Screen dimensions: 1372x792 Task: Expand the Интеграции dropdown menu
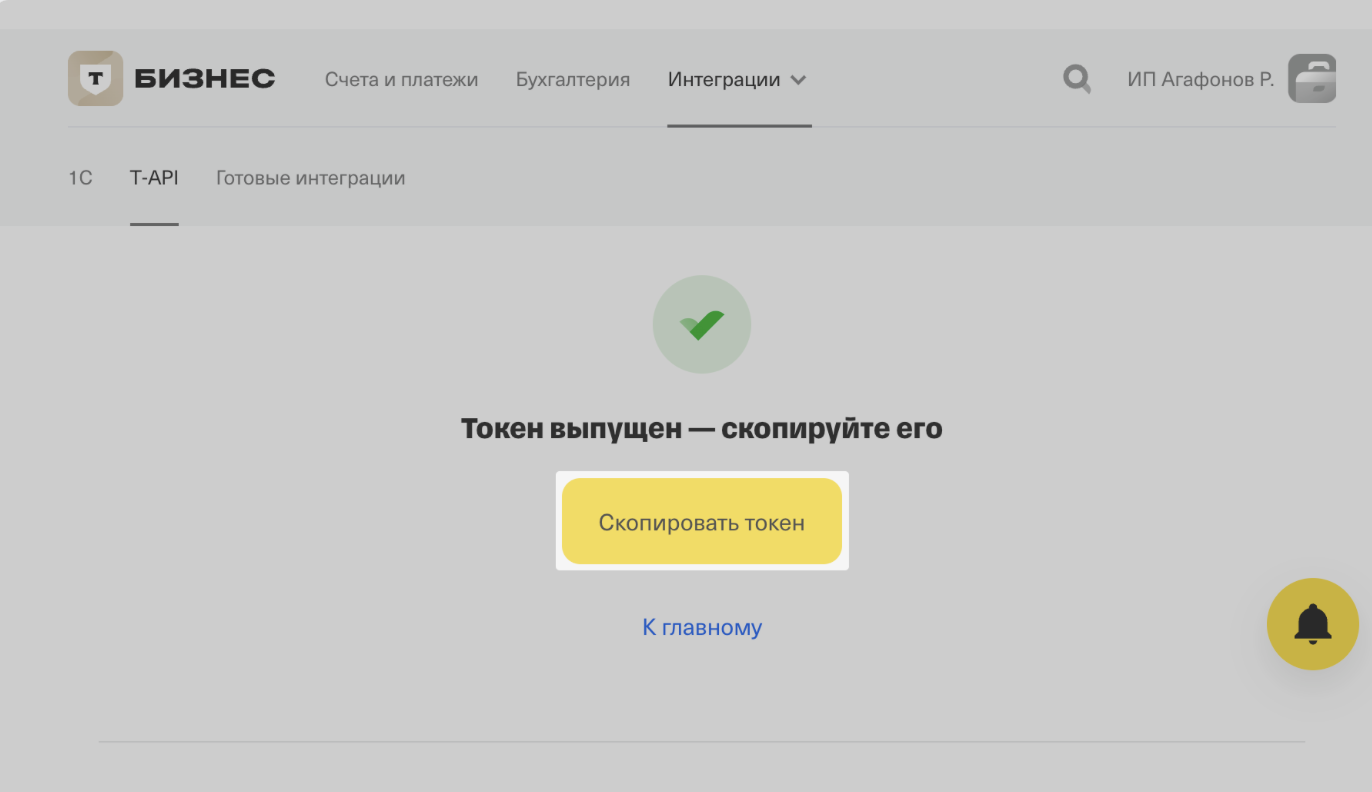727,79
